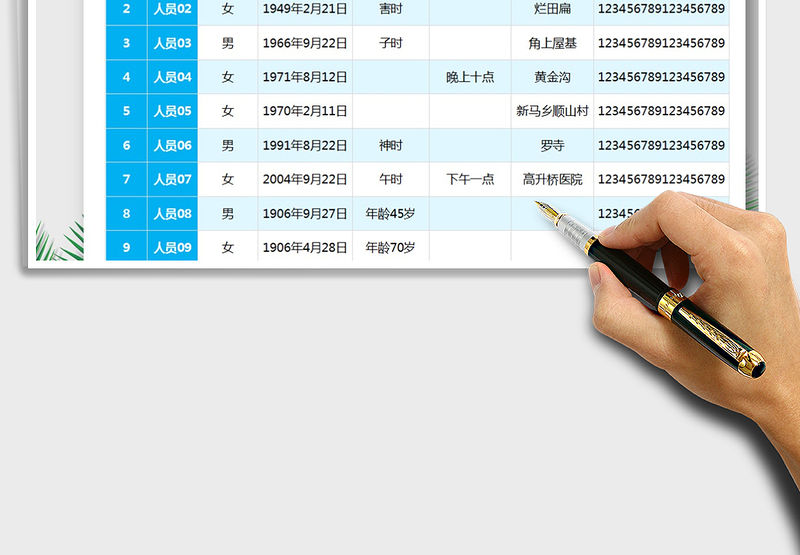This screenshot has height=555, width=800.
Task: Select the 午时 time cell
Action: (391, 179)
